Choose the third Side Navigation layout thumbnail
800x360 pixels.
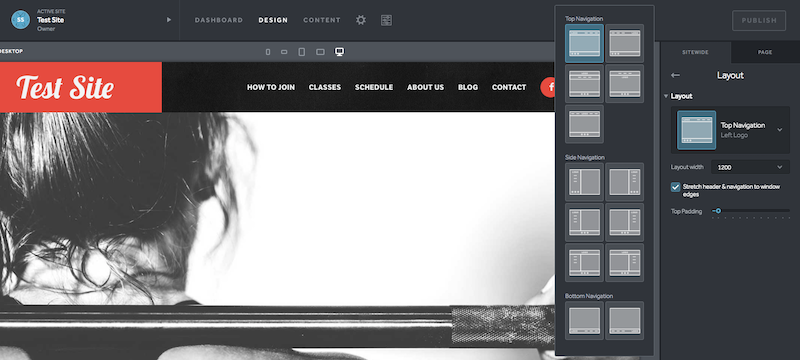584,222
